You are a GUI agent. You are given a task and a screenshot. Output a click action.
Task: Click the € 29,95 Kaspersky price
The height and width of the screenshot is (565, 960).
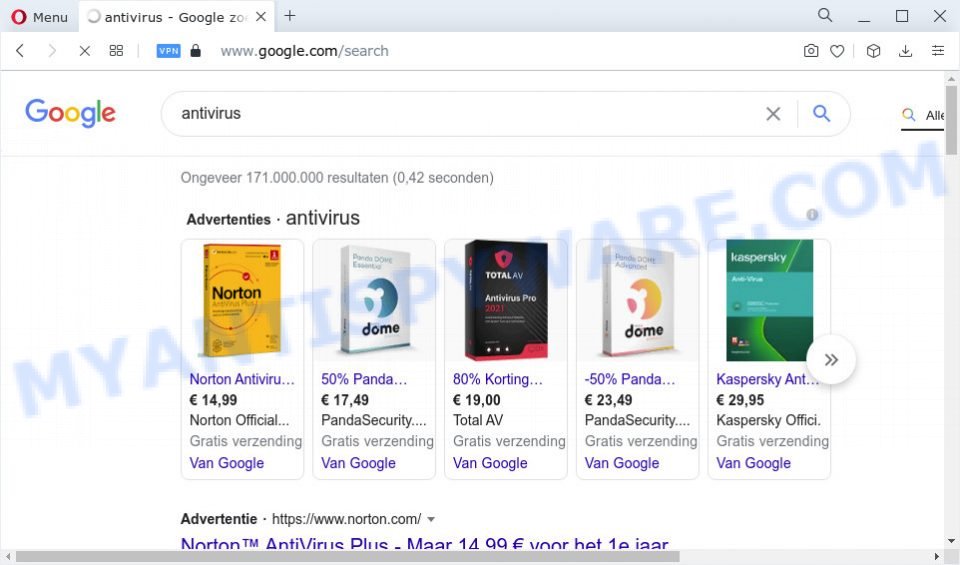tap(740, 400)
